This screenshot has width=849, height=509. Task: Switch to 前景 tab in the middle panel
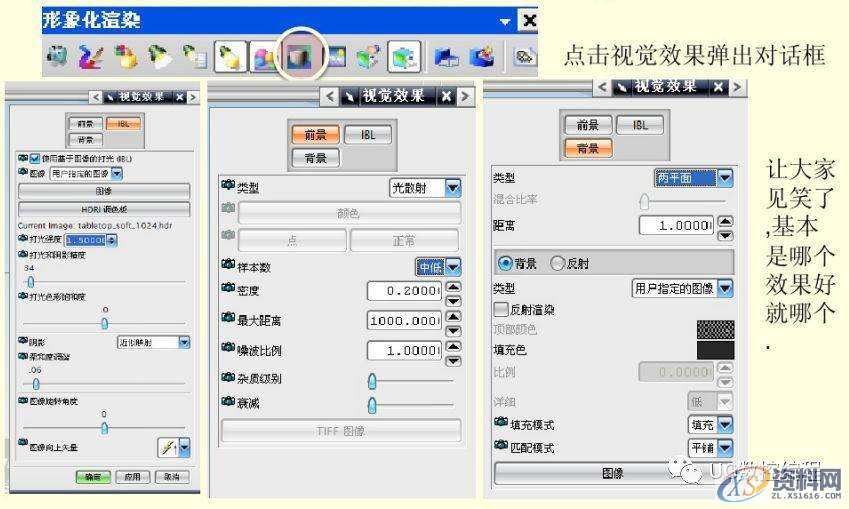click(x=316, y=134)
